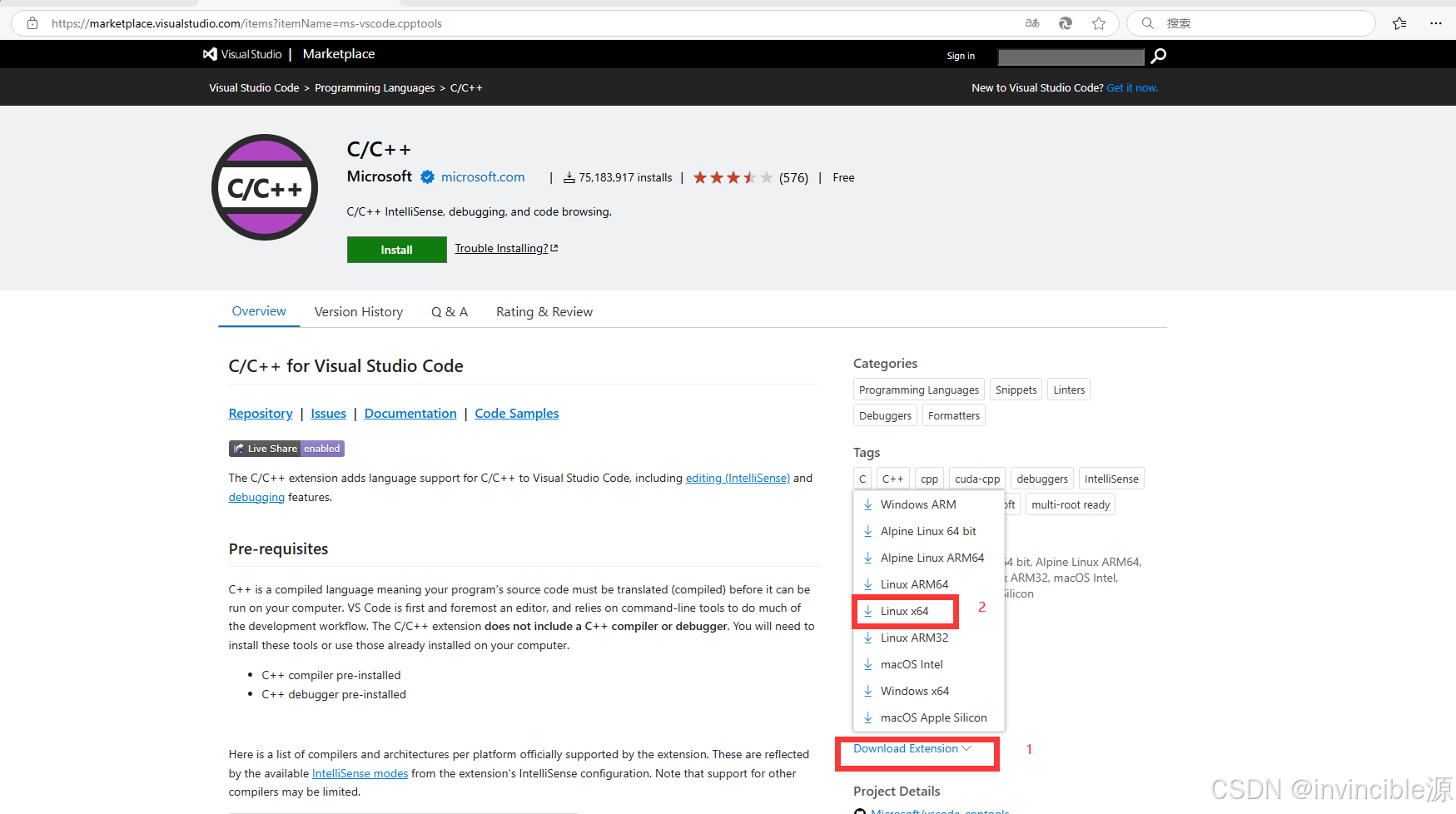Follow the debugging features link

[256, 498]
